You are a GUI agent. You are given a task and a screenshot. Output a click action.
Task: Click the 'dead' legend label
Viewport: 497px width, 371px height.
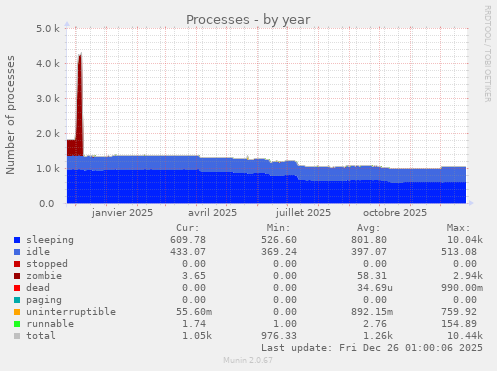38,288
